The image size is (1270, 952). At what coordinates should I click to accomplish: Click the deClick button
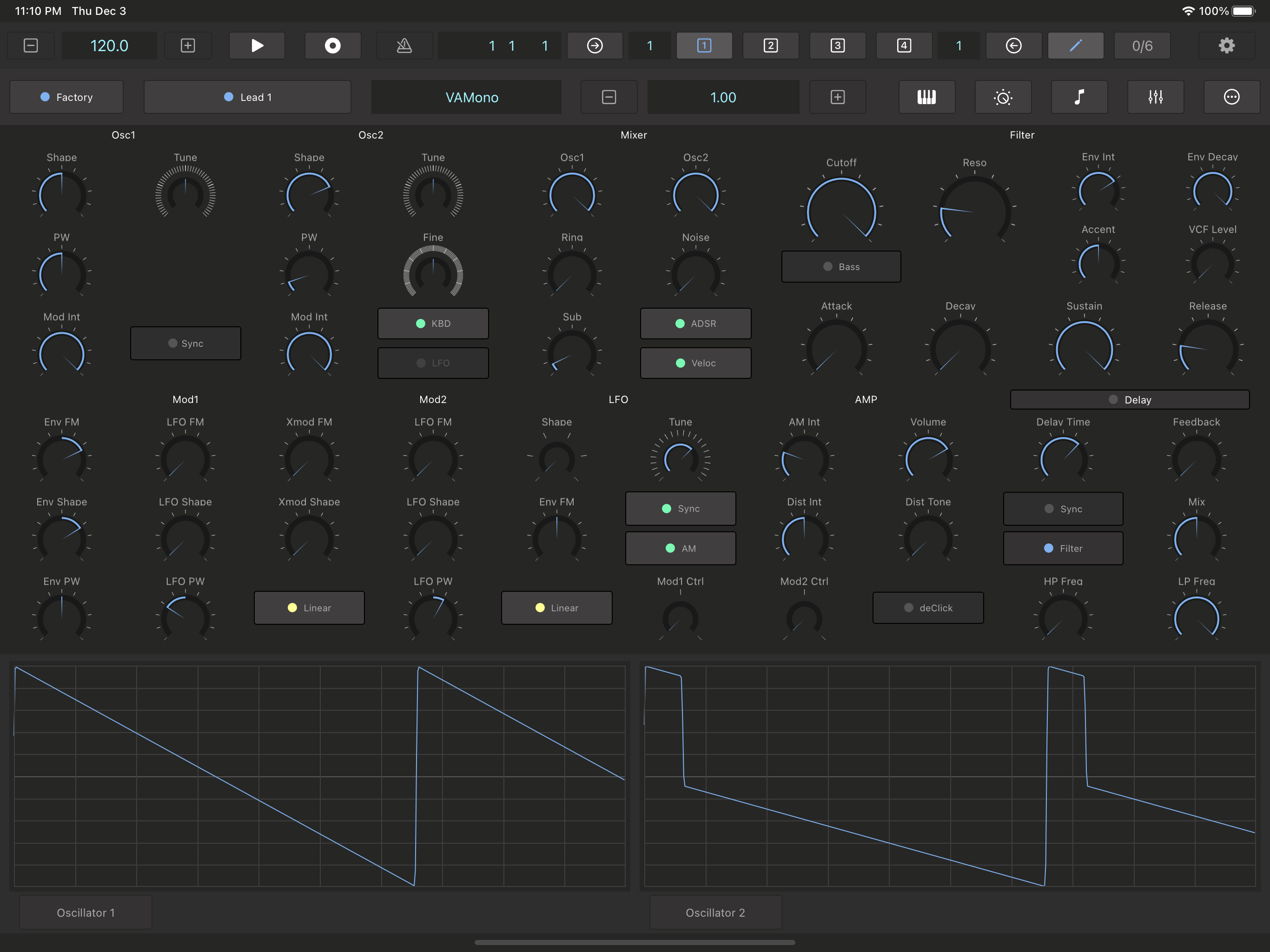928,608
